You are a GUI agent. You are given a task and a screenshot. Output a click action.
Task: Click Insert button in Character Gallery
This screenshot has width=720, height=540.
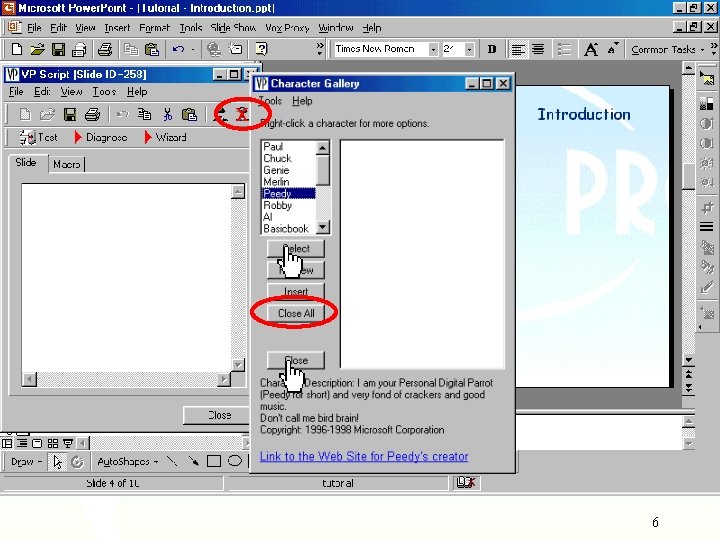pos(296,292)
